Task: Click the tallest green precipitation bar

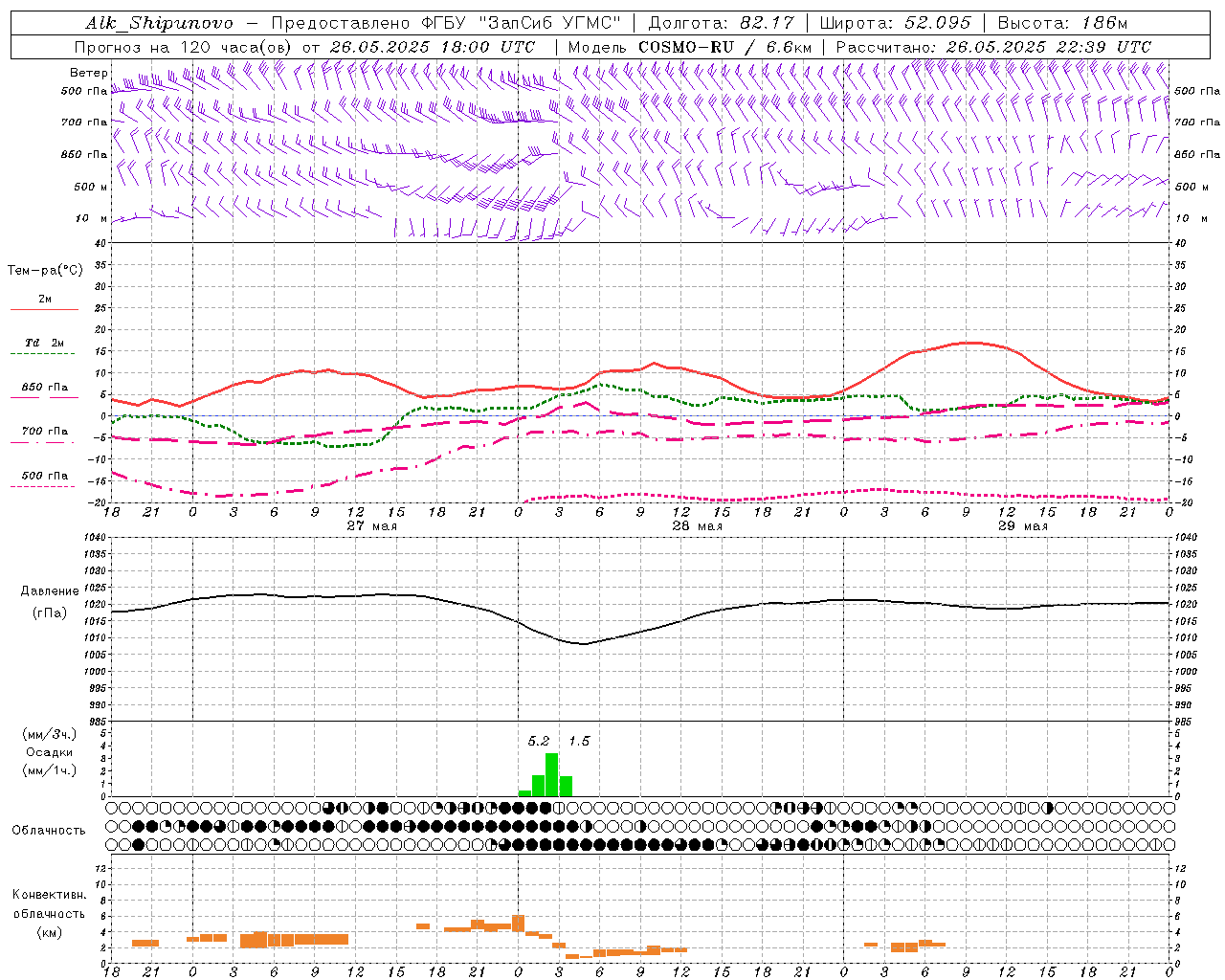Action: [551, 774]
